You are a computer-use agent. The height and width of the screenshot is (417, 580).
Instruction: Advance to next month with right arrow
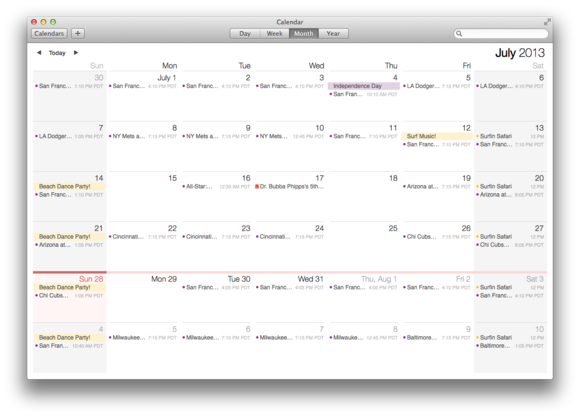76,53
